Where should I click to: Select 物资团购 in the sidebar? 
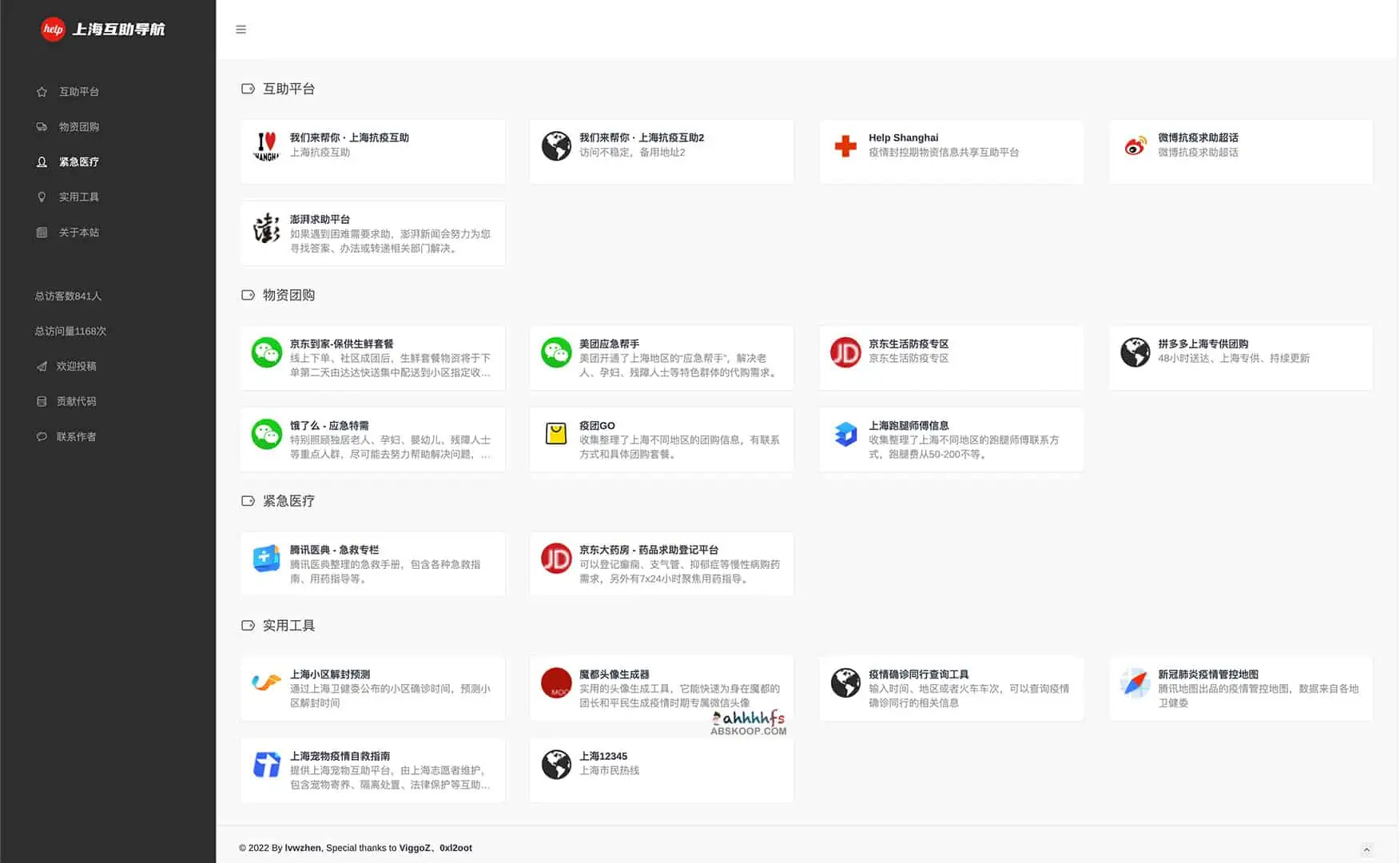78,126
